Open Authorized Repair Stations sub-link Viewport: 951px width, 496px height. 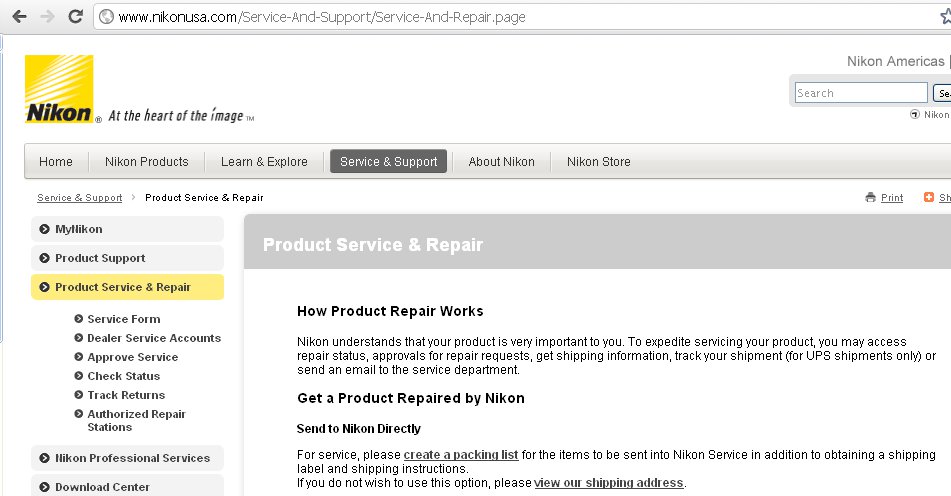pos(136,420)
